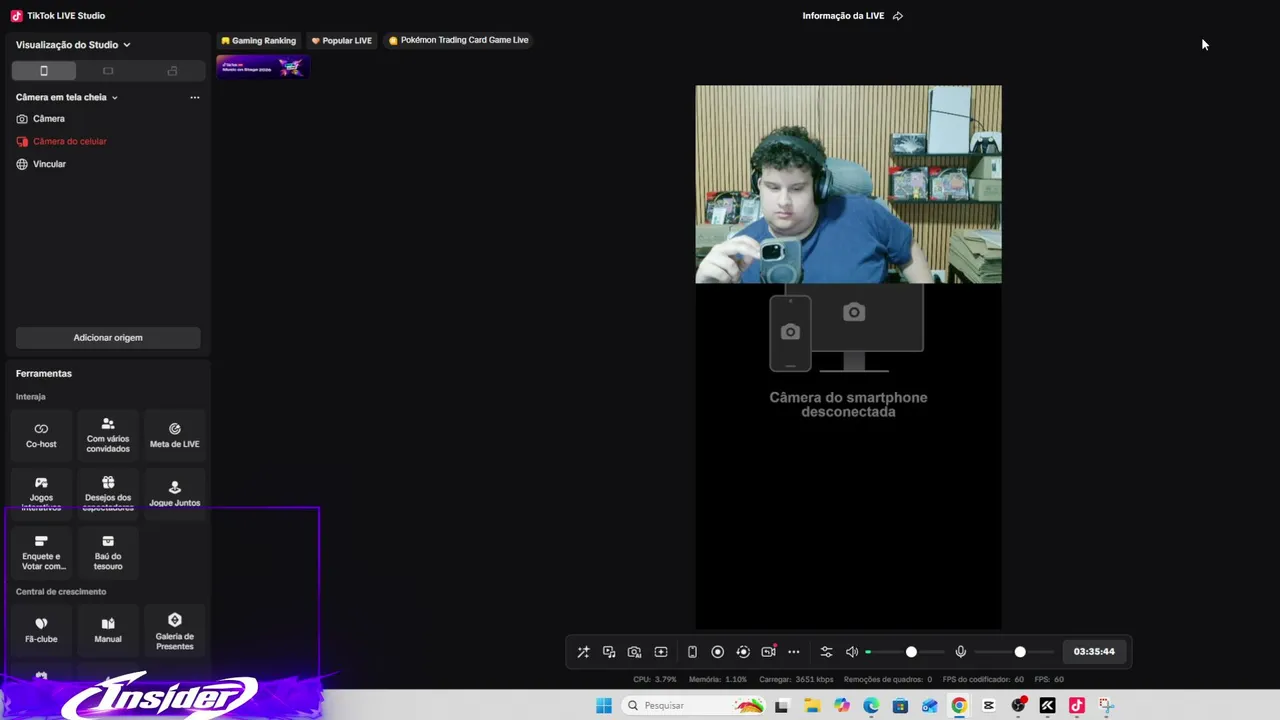The image size is (1280, 720).
Task: Open Jogos interativos tool
Action: [41, 493]
